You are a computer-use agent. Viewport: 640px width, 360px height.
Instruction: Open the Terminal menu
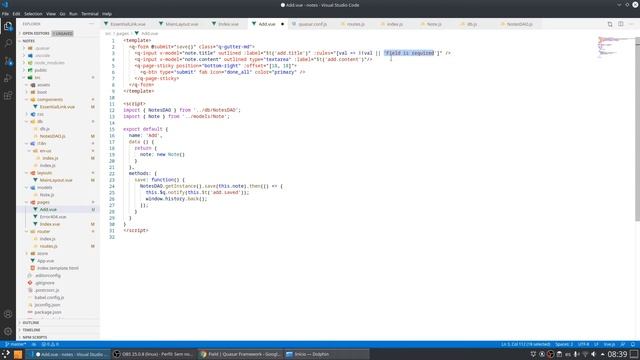tap(90, 14)
